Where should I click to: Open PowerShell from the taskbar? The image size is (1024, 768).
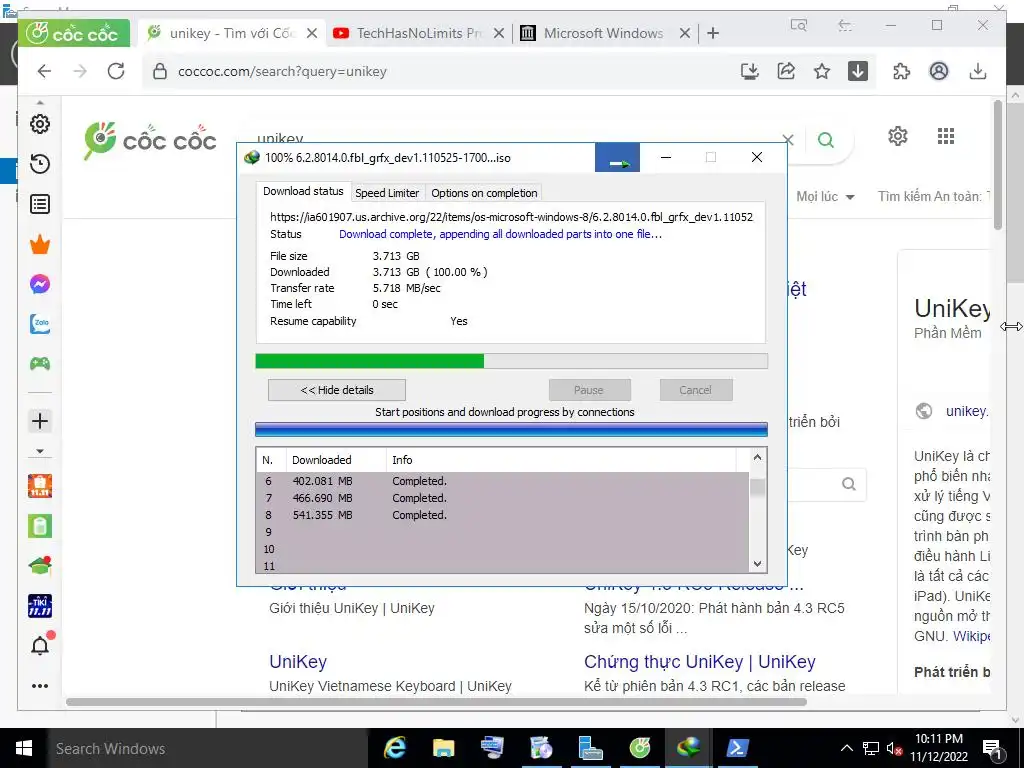737,748
